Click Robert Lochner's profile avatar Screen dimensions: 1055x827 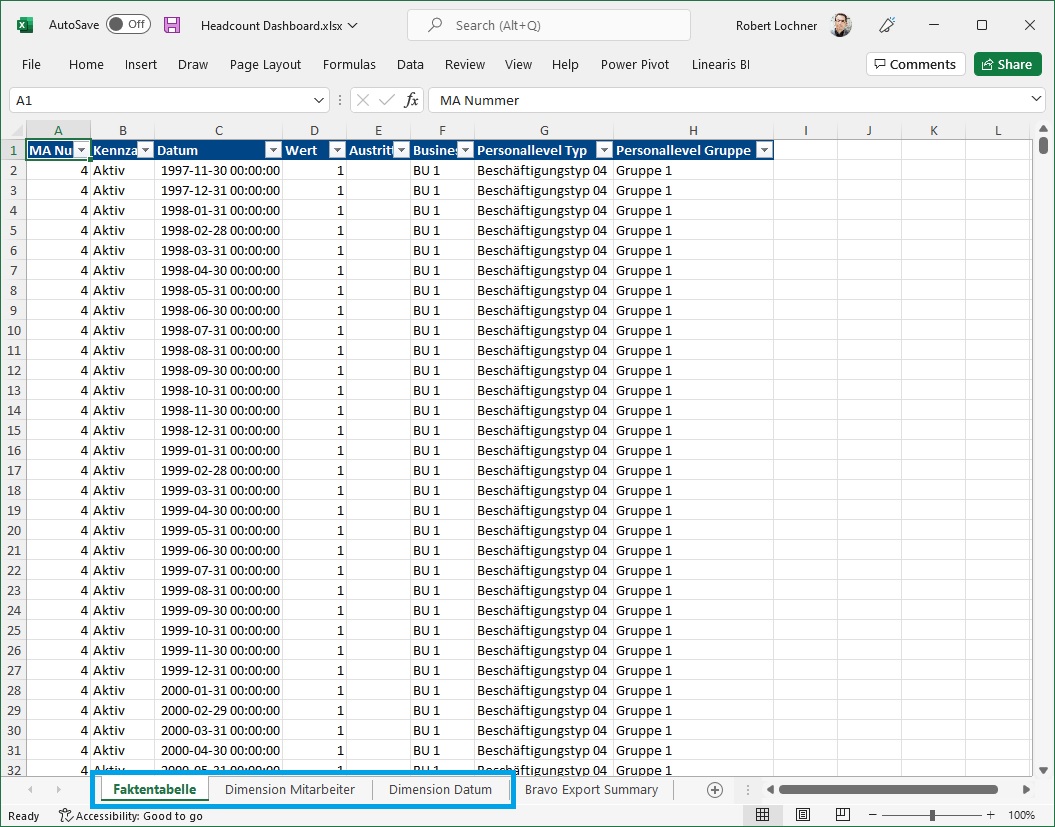pos(841,25)
